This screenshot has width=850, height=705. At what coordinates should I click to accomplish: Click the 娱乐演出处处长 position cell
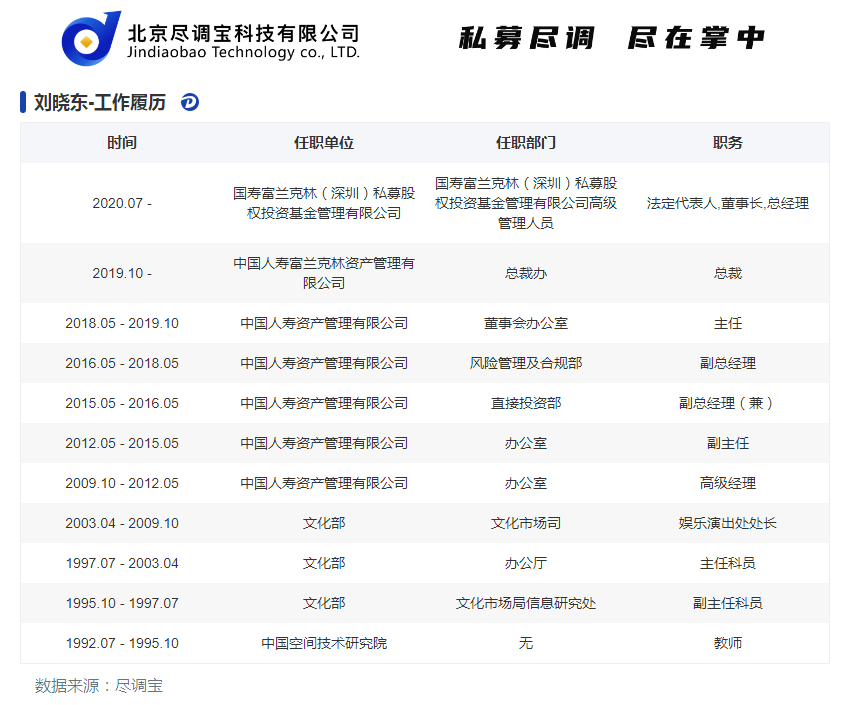point(728,523)
